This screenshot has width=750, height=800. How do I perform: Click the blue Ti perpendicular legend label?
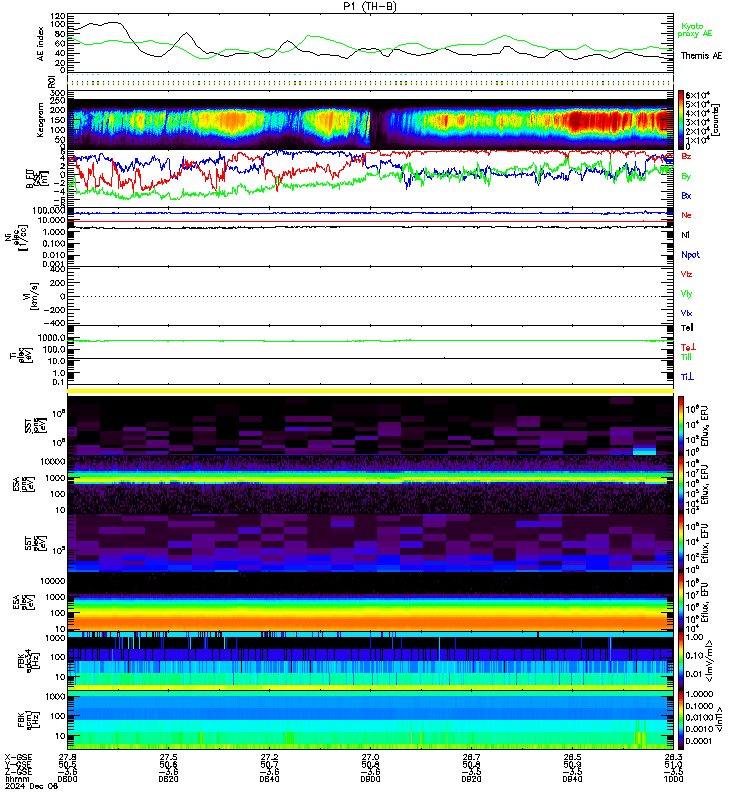687,377
